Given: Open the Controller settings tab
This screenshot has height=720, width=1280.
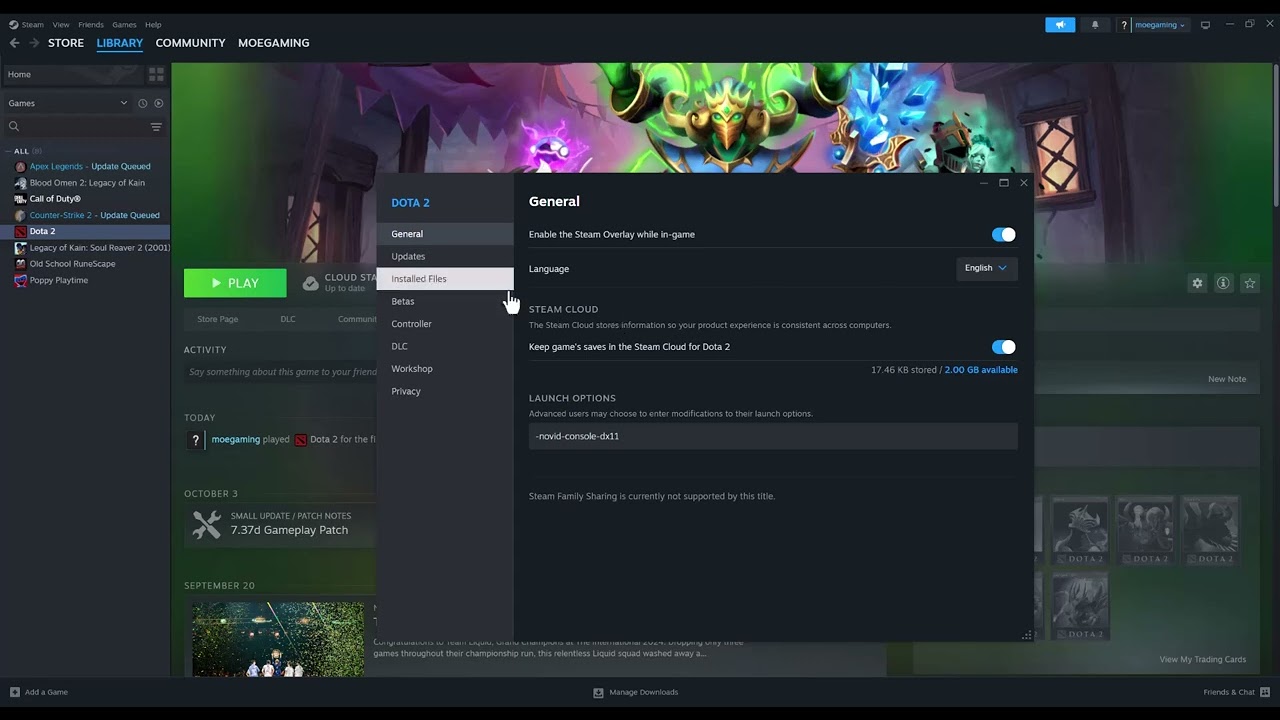Looking at the screenshot, I should [445, 324].
